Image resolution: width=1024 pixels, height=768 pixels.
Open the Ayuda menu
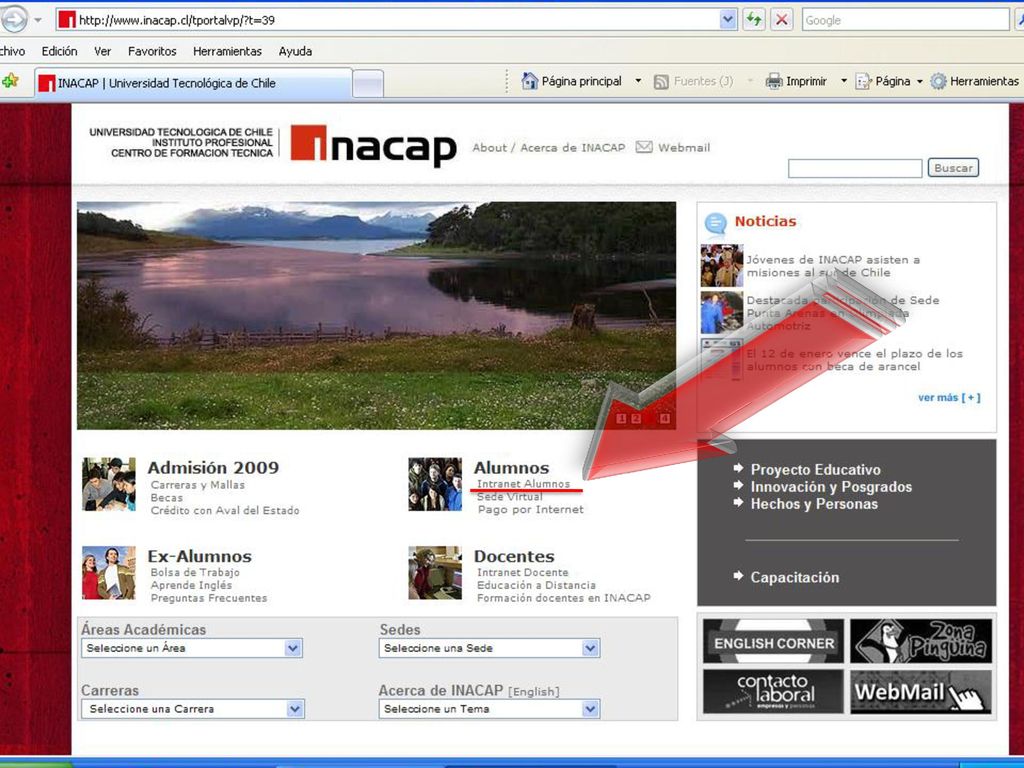(x=295, y=51)
